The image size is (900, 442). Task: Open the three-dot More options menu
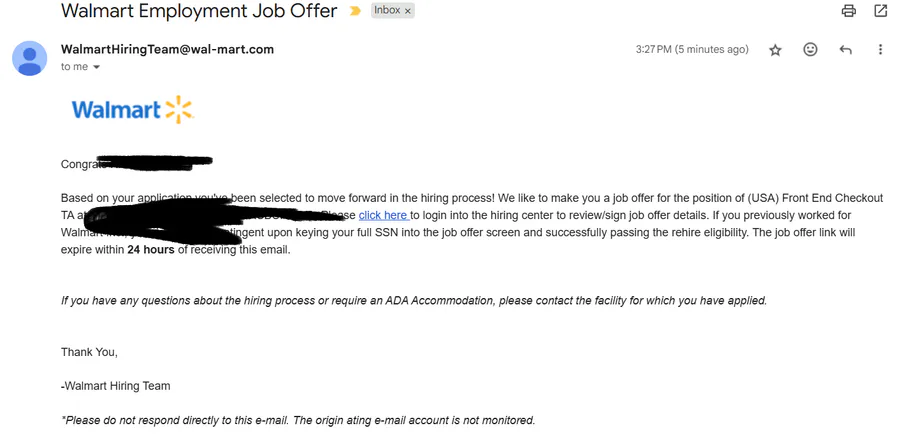pyautogui.click(x=880, y=50)
